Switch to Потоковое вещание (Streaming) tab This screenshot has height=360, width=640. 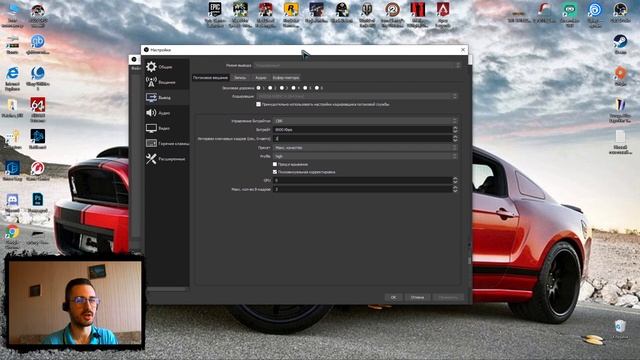(x=211, y=77)
